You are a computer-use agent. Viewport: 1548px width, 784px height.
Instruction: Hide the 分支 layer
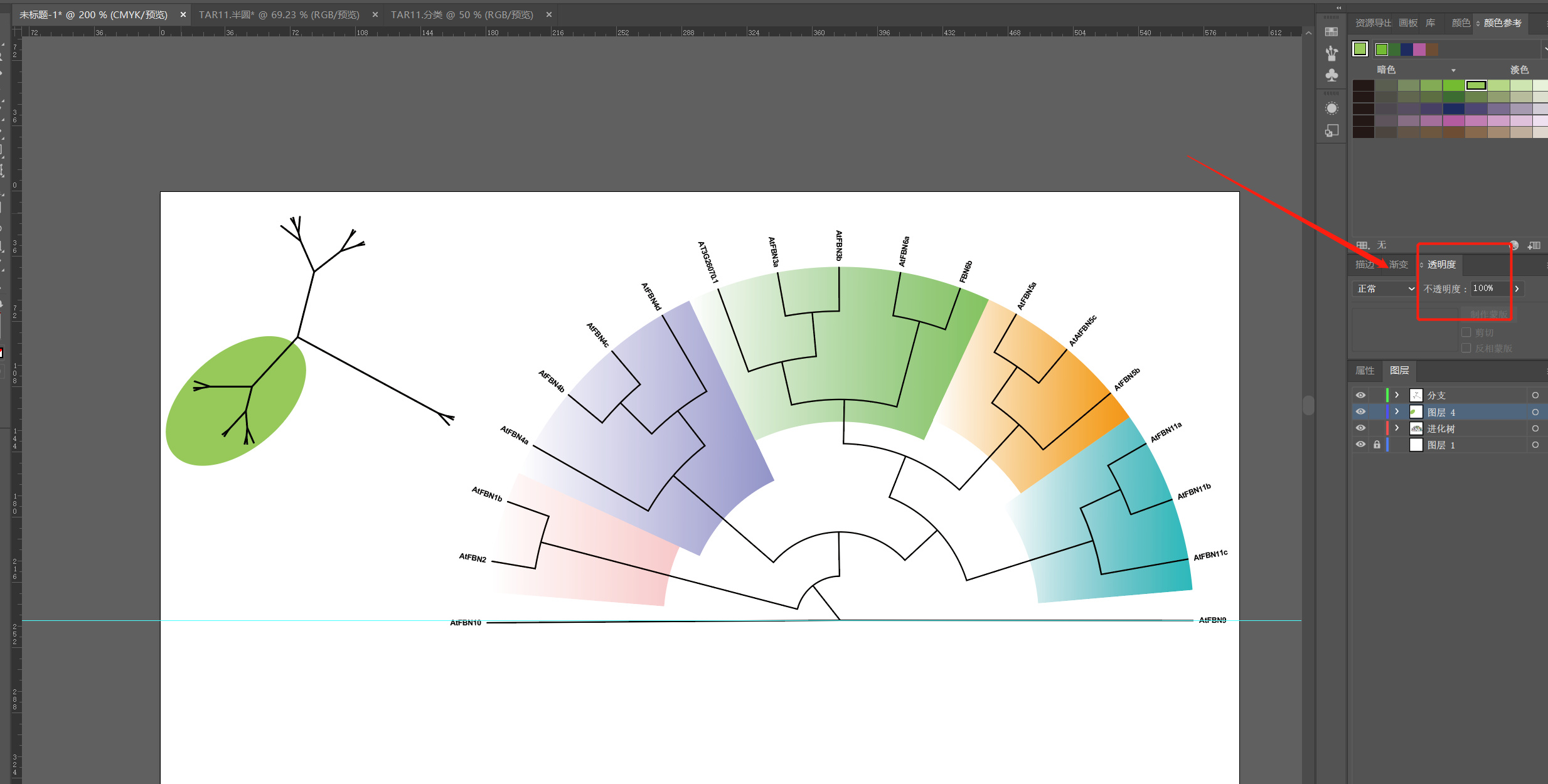1360,395
